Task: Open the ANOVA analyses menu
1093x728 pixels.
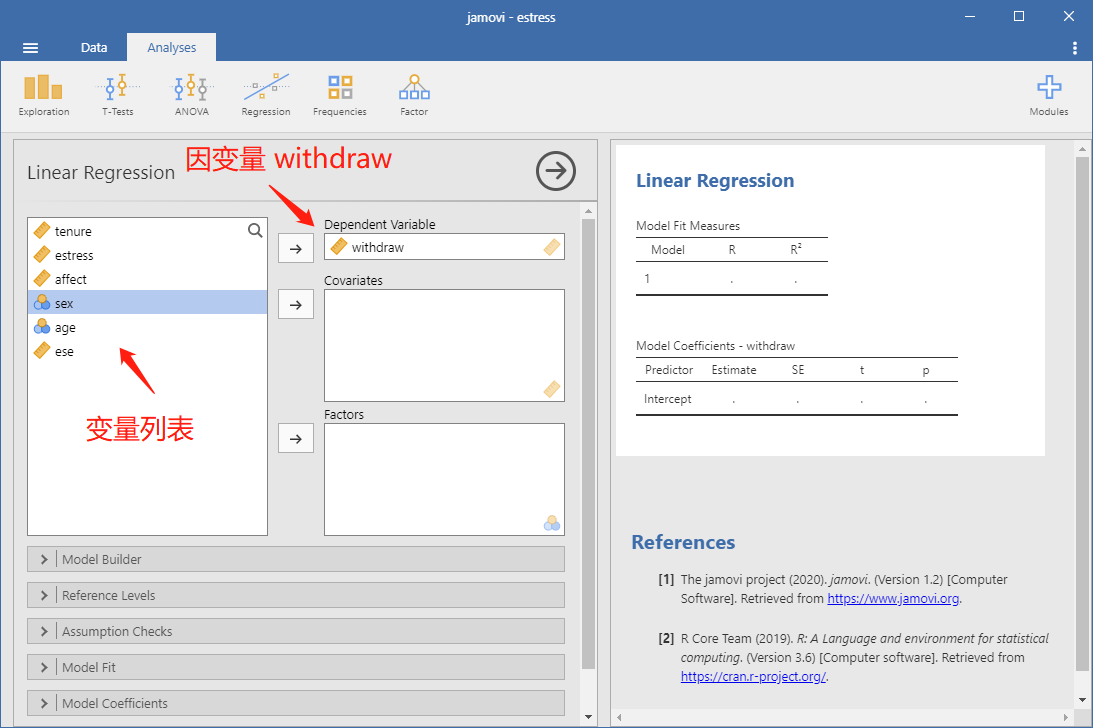Action: pyautogui.click(x=192, y=96)
